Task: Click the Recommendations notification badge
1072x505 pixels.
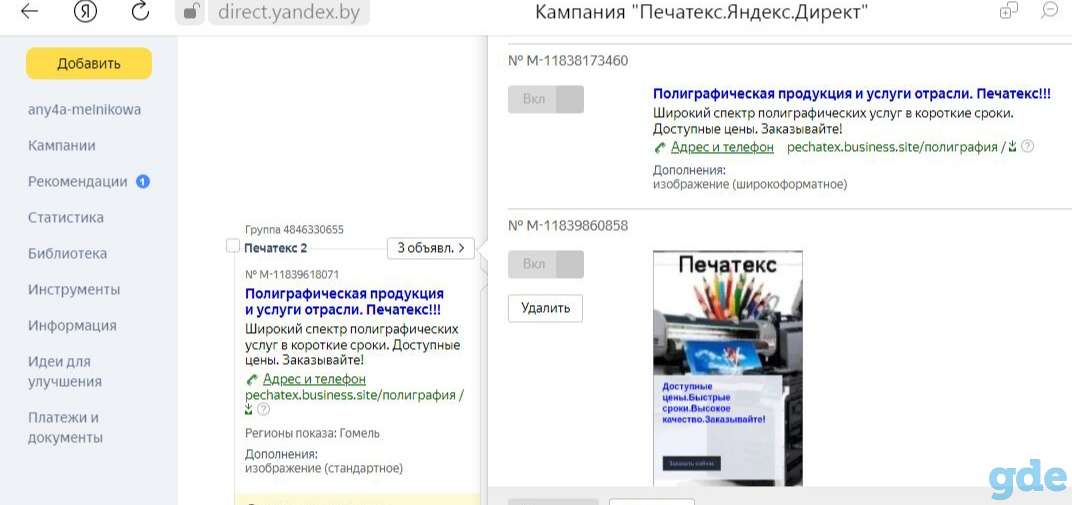Action: (x=143, y=182)
